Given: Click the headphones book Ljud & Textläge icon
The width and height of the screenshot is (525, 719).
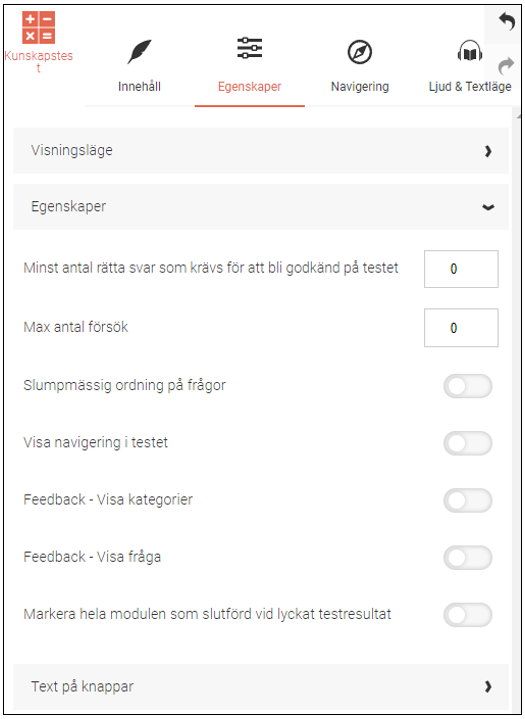Looking at the screenshot, I should 470,51.
